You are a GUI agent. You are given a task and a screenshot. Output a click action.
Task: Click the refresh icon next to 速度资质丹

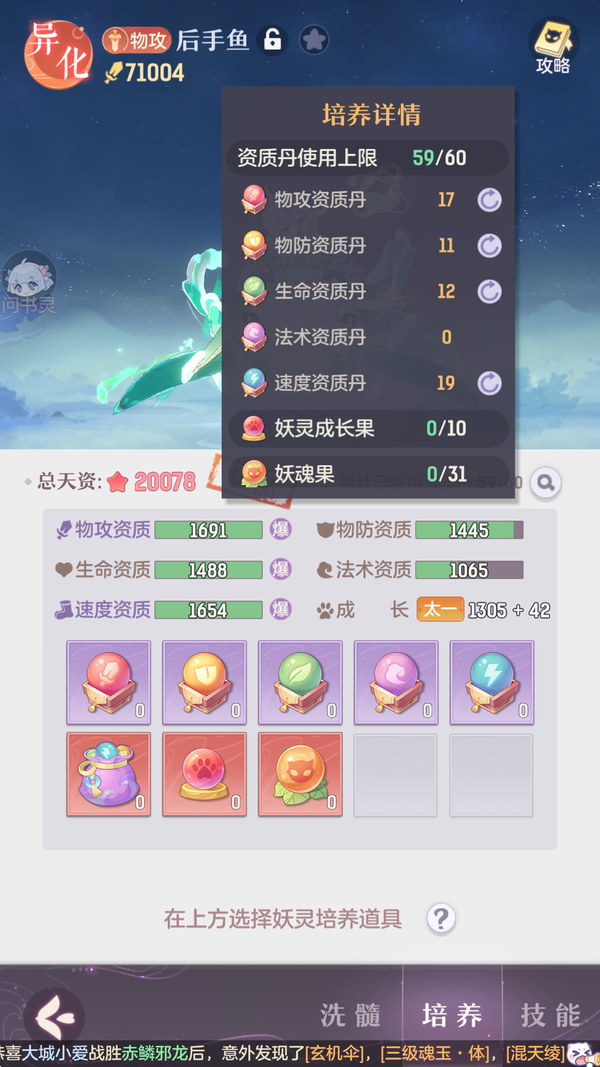click(488, 383)
